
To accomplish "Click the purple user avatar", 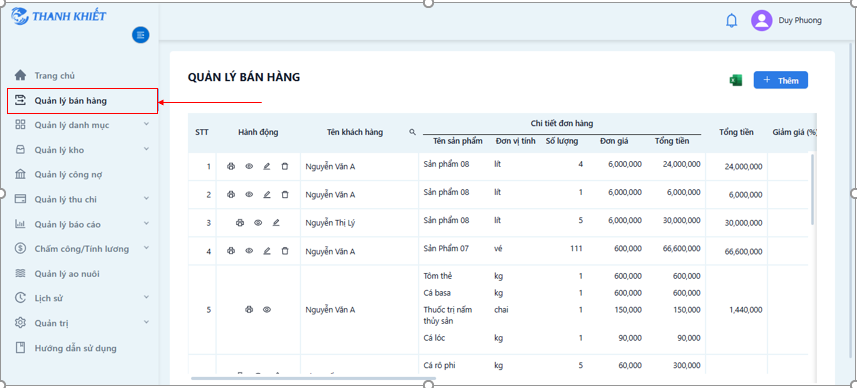I will click(761, 21).
